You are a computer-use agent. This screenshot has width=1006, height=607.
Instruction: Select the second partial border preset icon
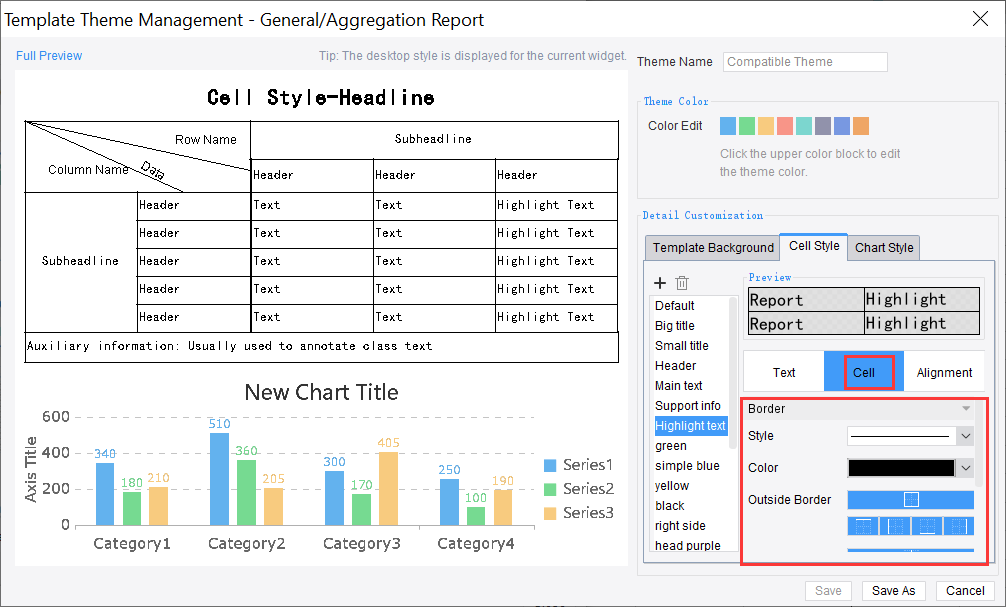point(895,526)
